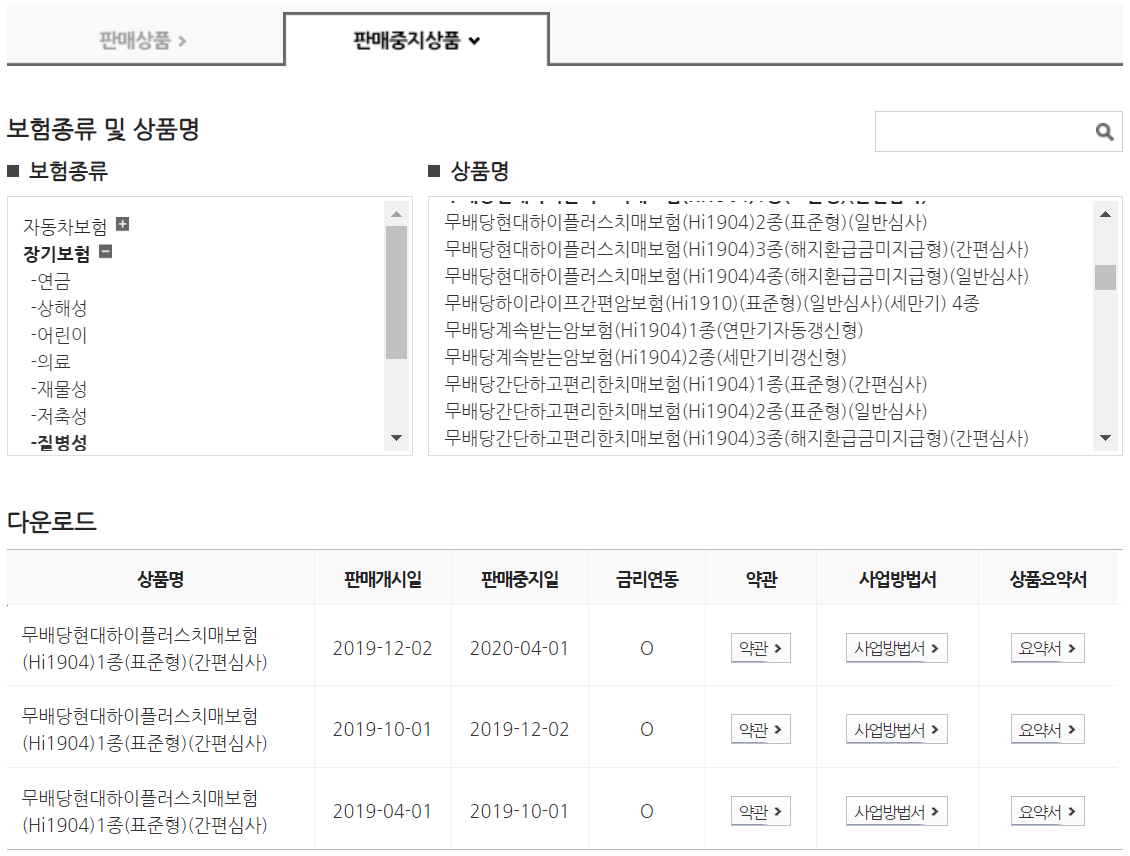The height and width of the screenshot is (856, 1130).
Task: Choose the -의료 subcategory
Action: 50,362
